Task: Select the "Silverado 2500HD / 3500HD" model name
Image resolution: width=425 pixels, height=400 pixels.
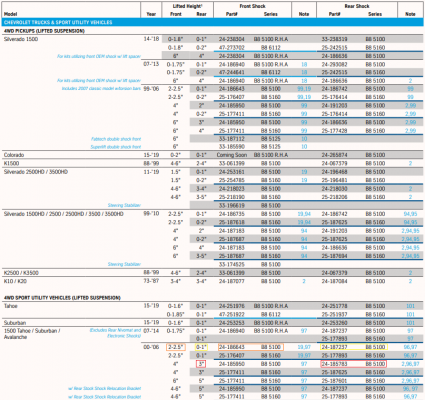Action: [36, 172]
